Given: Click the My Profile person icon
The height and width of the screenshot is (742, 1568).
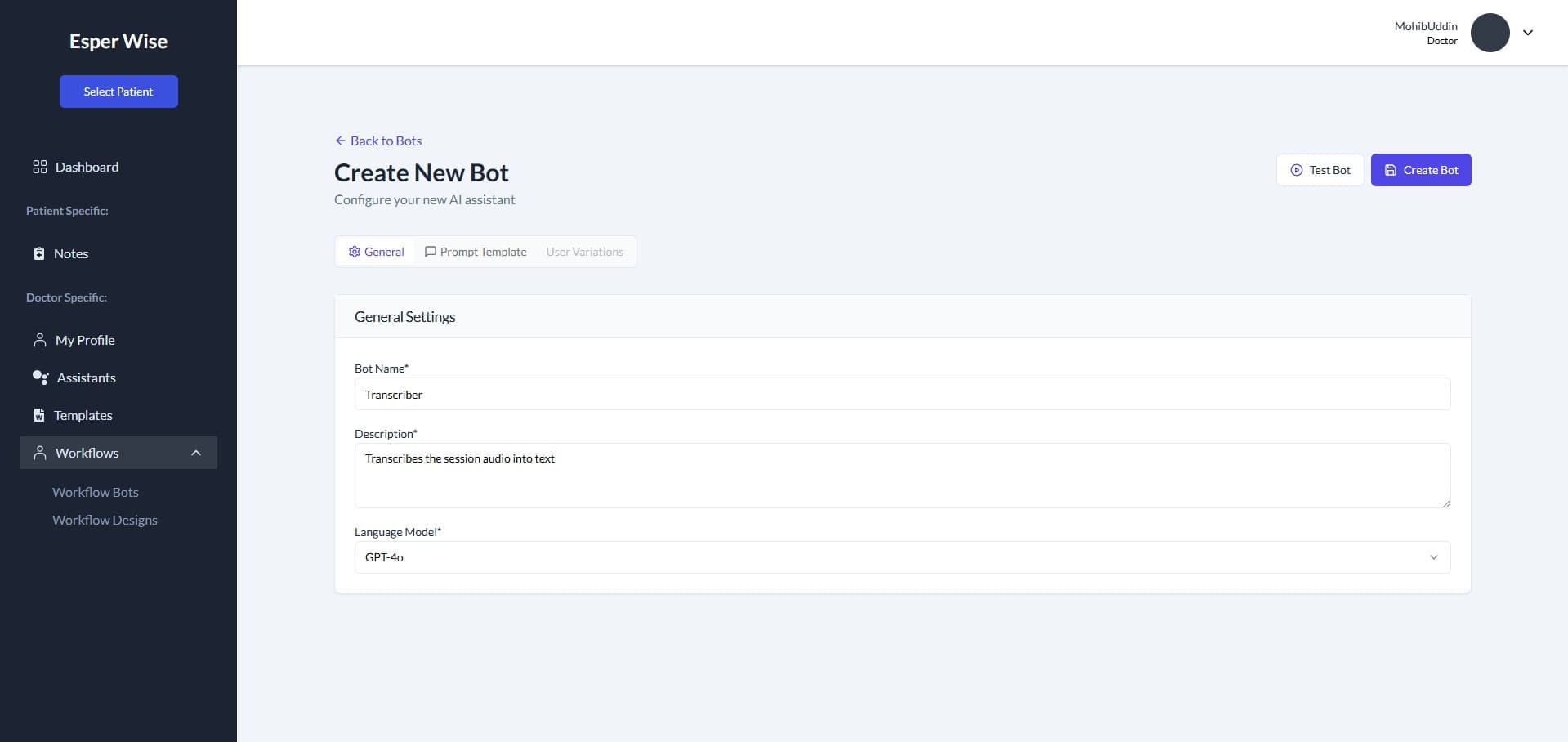Looking at the screenshot, I should tap(39, 340).
